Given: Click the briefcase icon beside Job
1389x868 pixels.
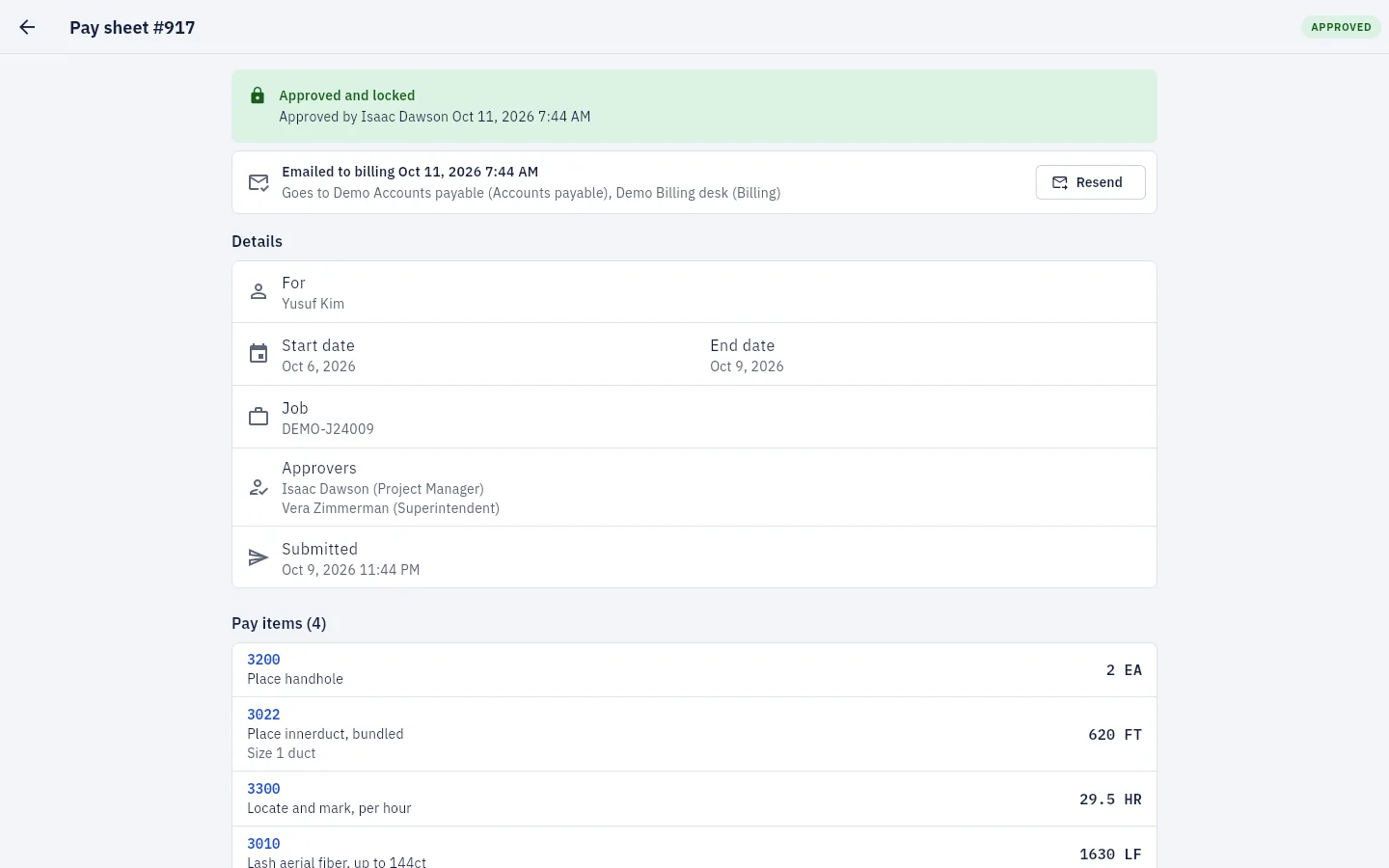Looking at the screenshot, I should 259,417.
